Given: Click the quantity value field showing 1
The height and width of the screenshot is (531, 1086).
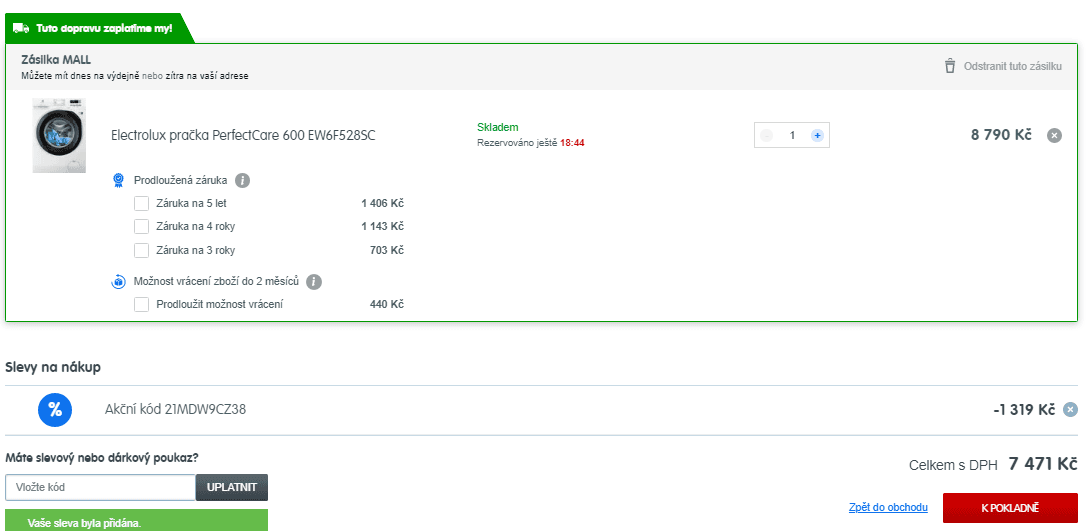Looking at the screenshot, I should pos(792,136).
